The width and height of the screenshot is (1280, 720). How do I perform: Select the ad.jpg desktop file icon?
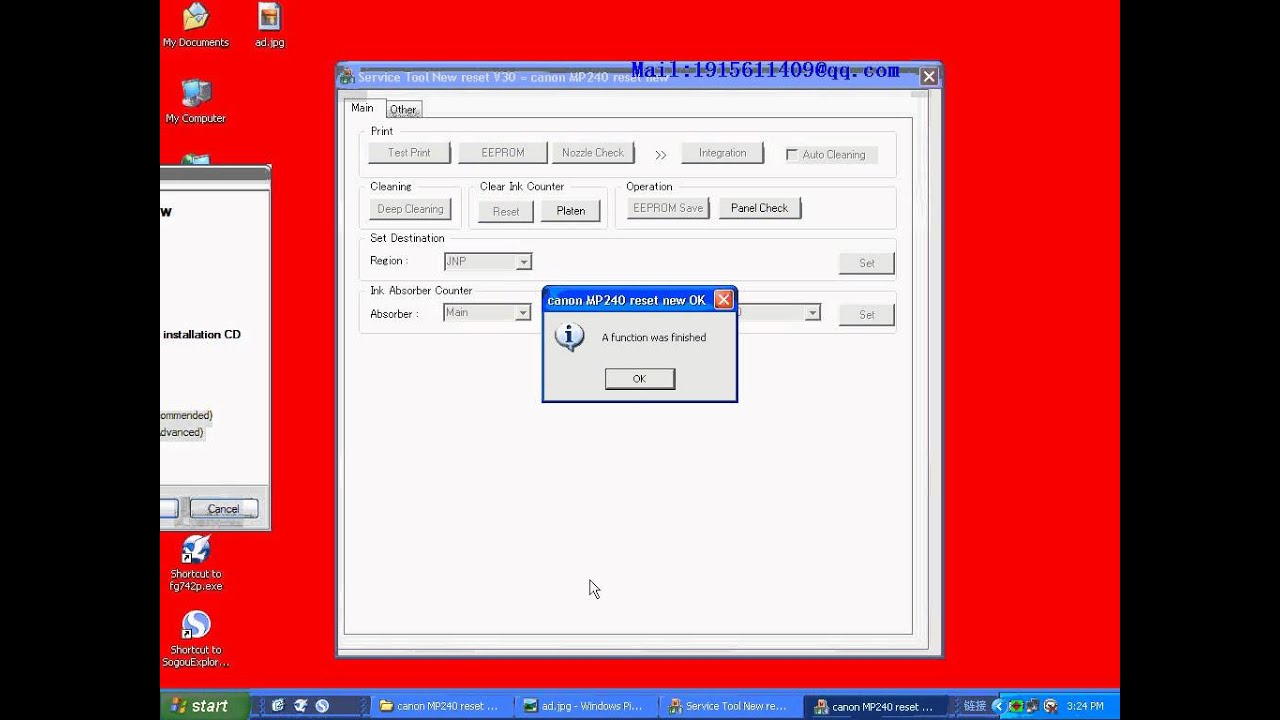pos(269,26)
